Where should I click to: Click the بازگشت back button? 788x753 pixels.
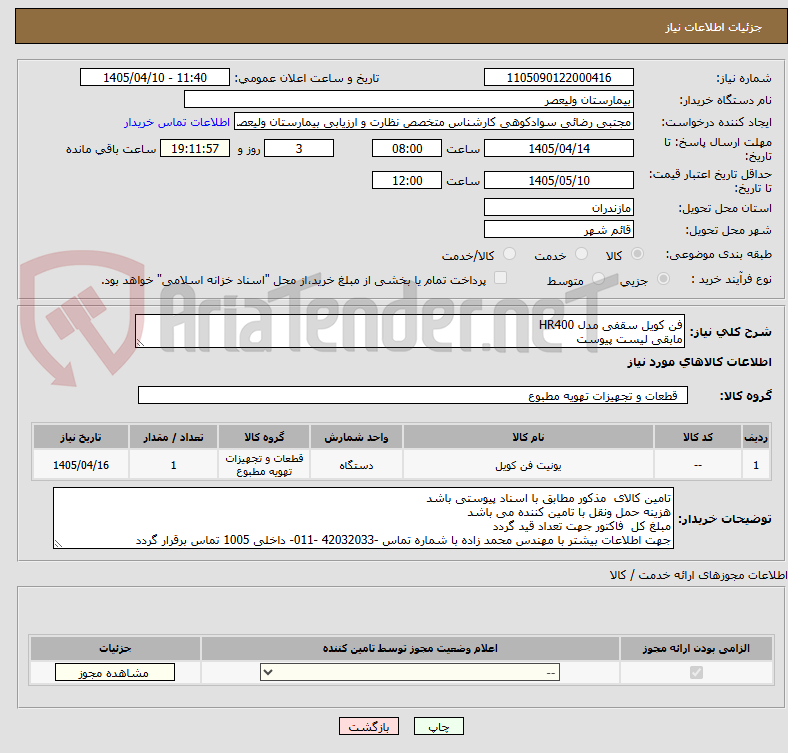(369, 726)
